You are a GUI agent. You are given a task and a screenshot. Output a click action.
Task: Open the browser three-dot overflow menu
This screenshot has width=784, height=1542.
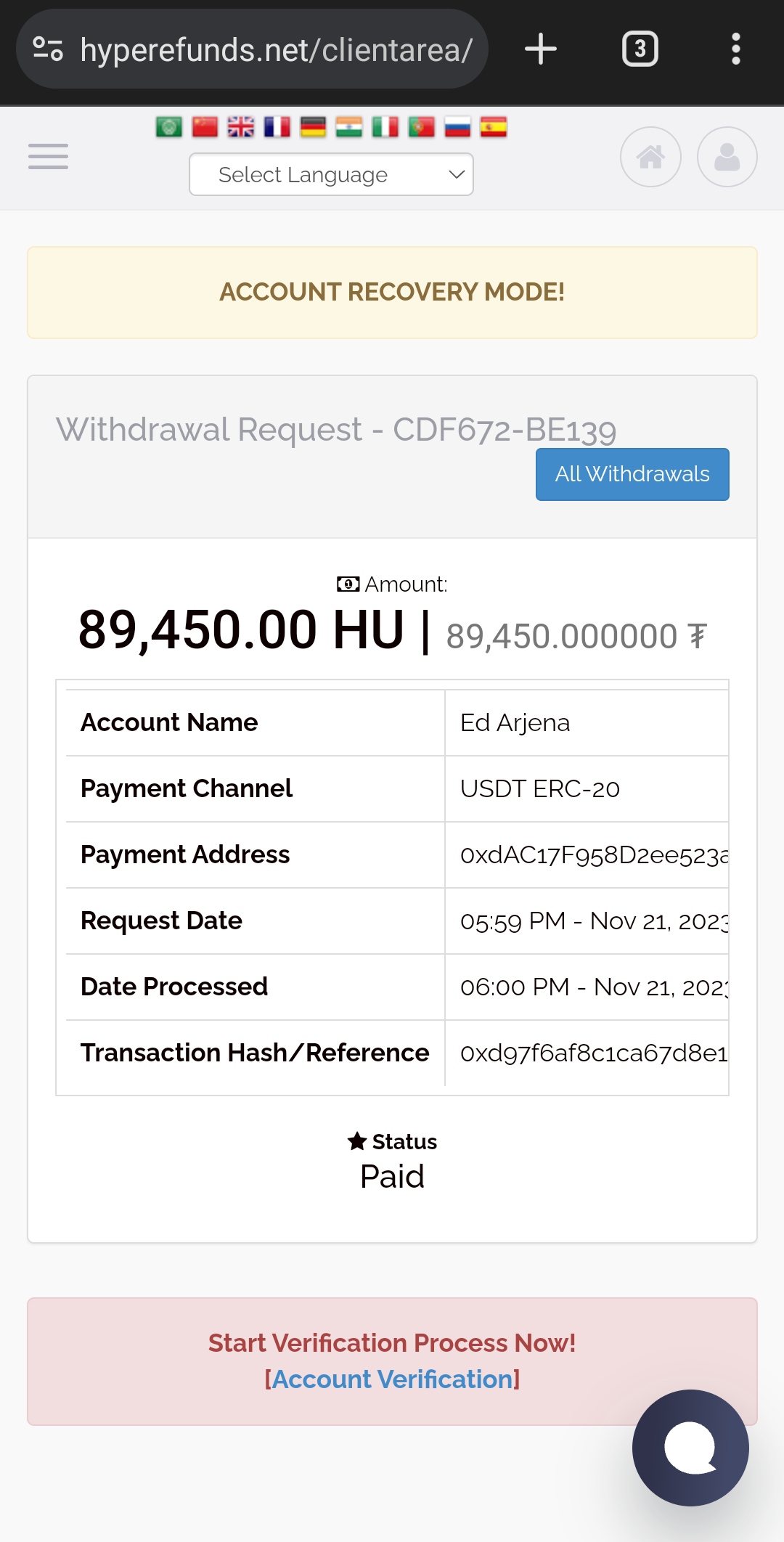[x=735, y=49]
